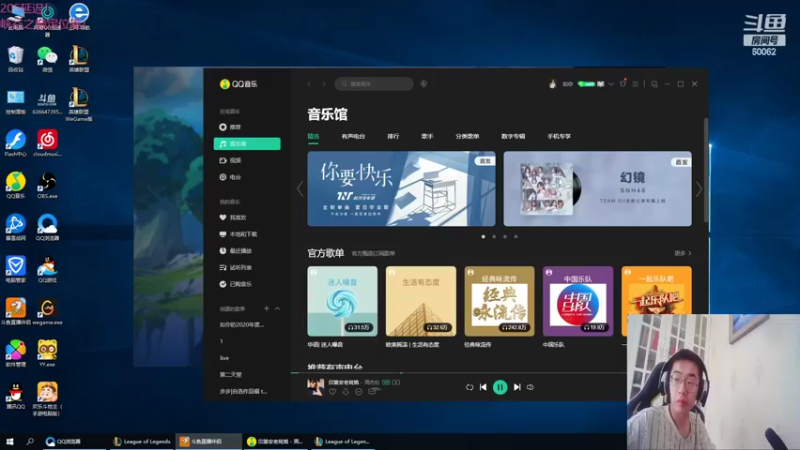Open the 推荐 recommendations sidebar item
The image size is (800, 450).
point(230,127)
